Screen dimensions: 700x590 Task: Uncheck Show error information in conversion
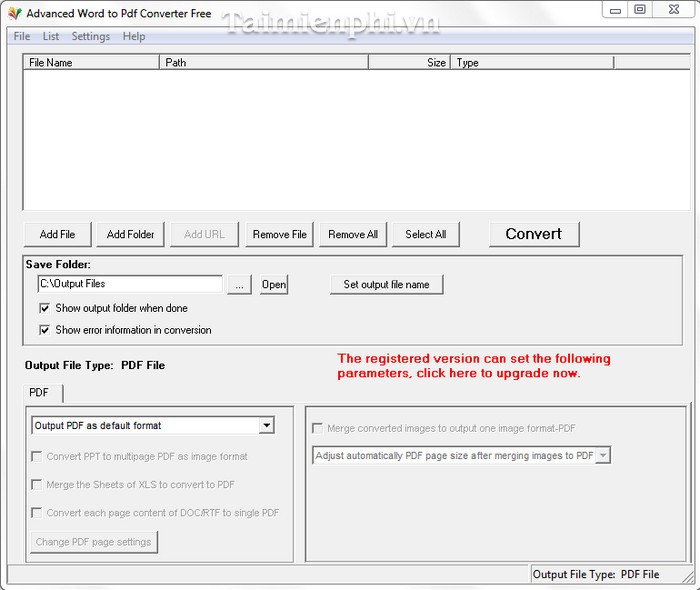(x=44, y=330)
